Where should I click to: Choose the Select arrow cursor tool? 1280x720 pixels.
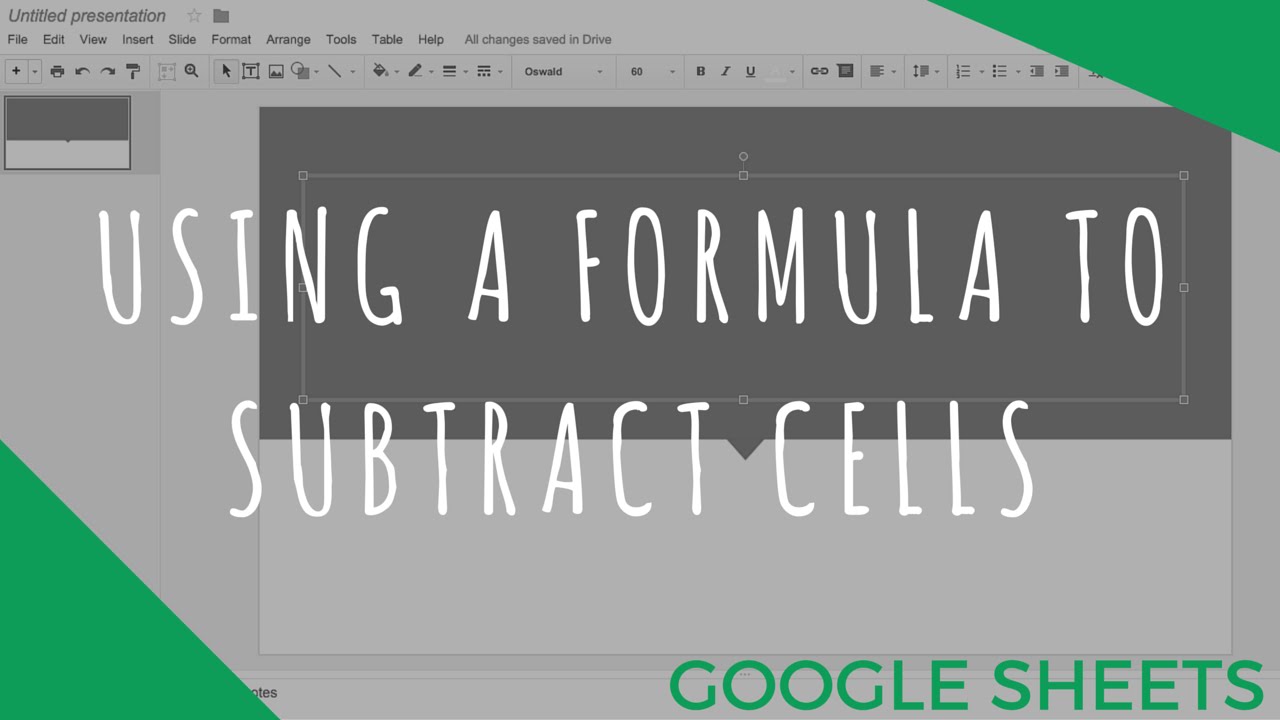226,71
